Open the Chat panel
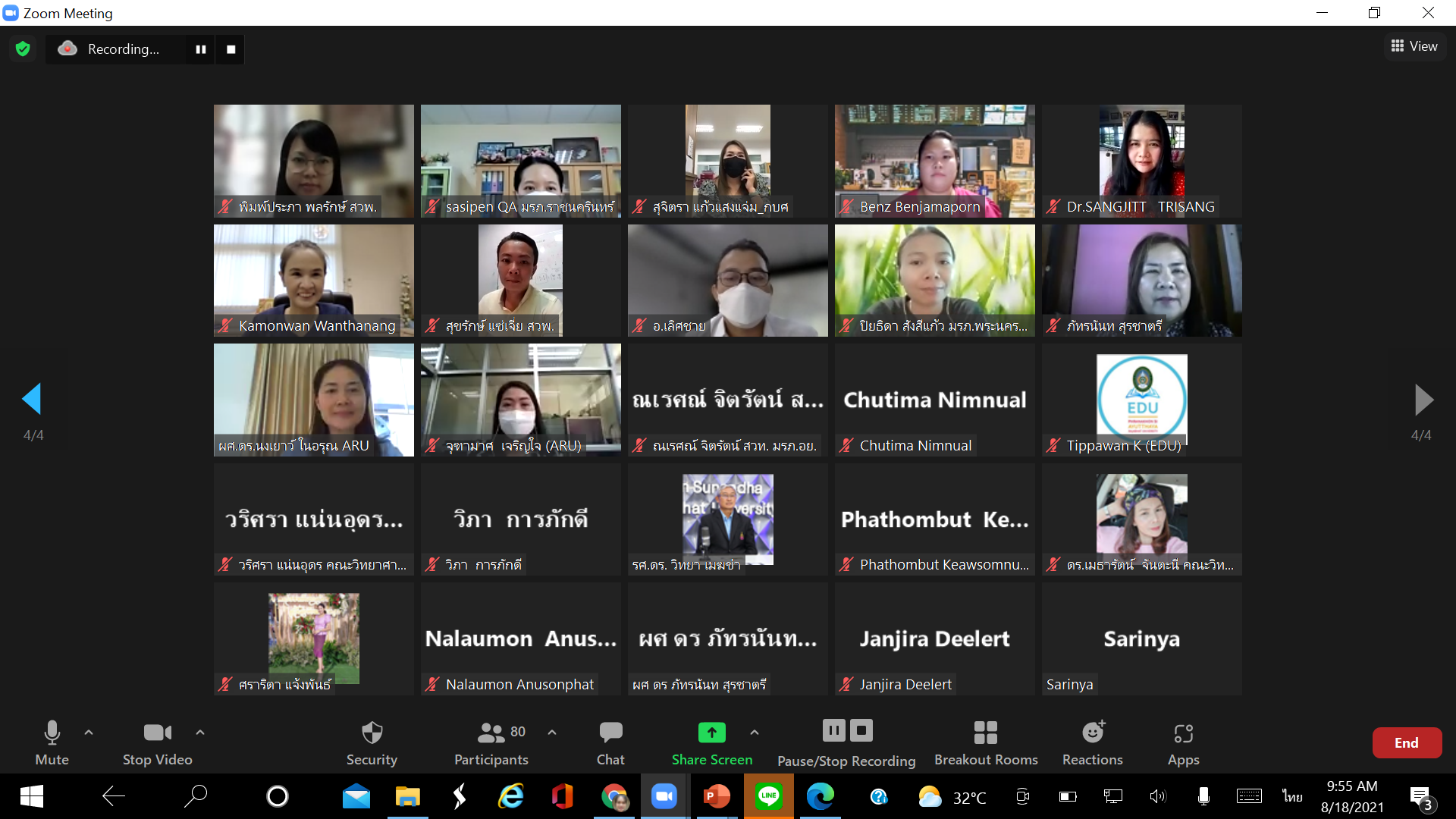The height and width of the screenshot is (819, 1456). coord(610,733)
